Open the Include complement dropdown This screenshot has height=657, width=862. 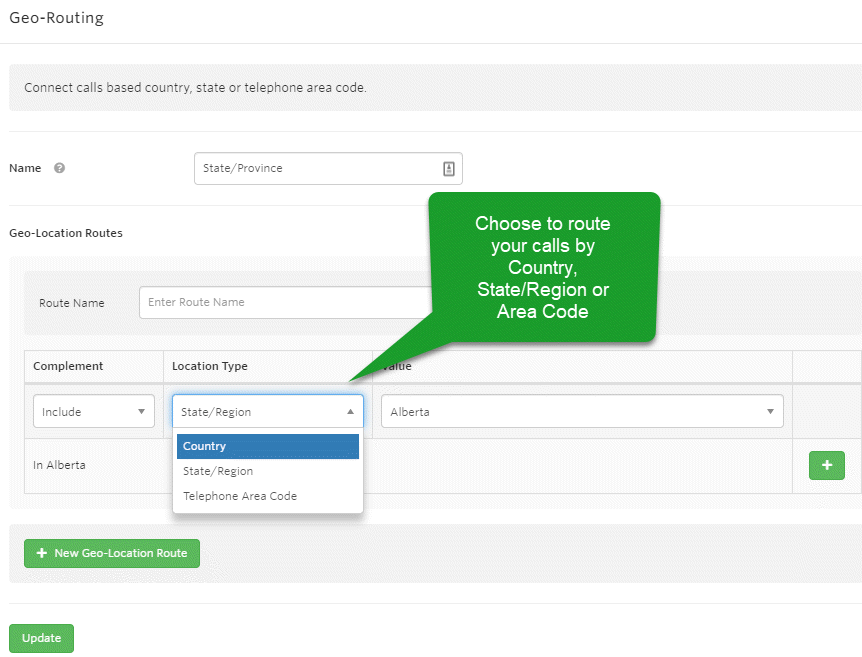94,411
